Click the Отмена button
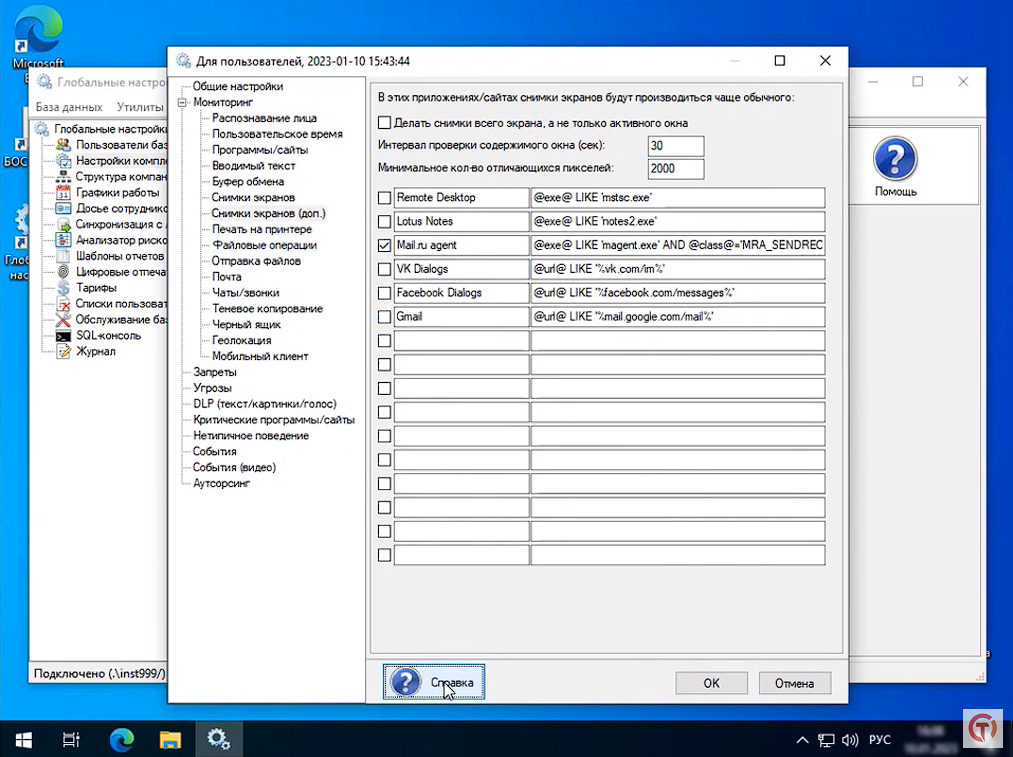Viewport: 1013px width, 757px height. point(794,683)
